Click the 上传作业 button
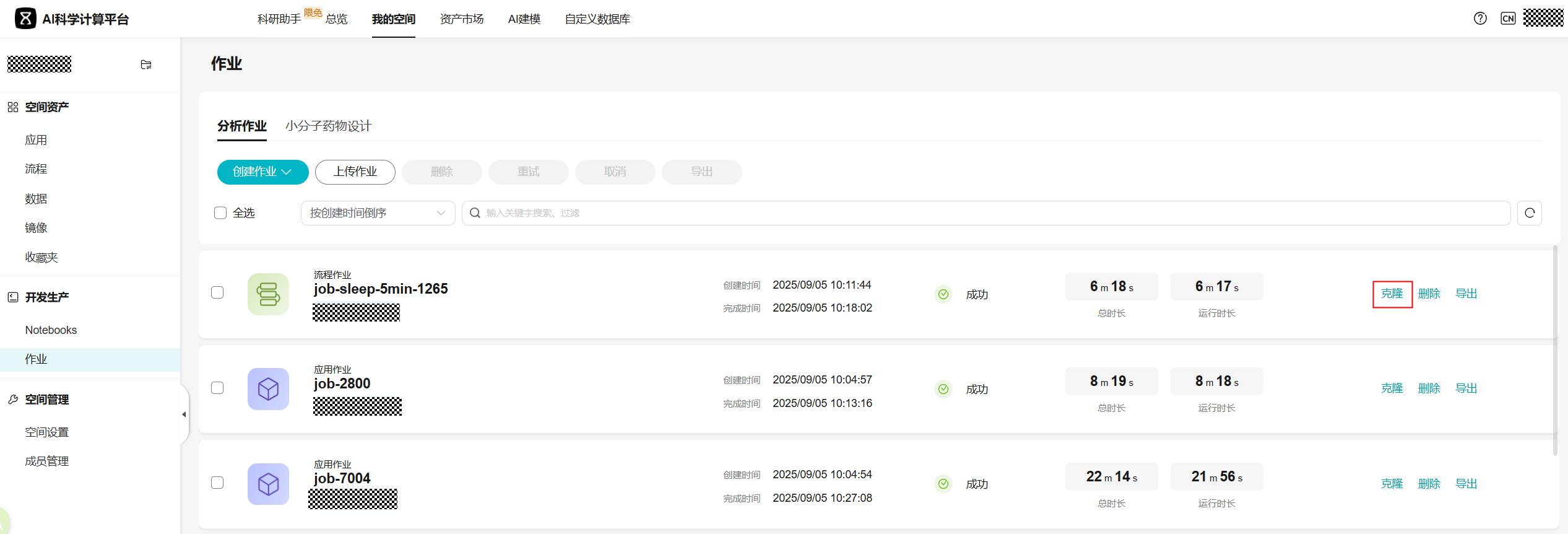Image resolution: width=1568 pixels, height=534 pixels. coord(355,172)
